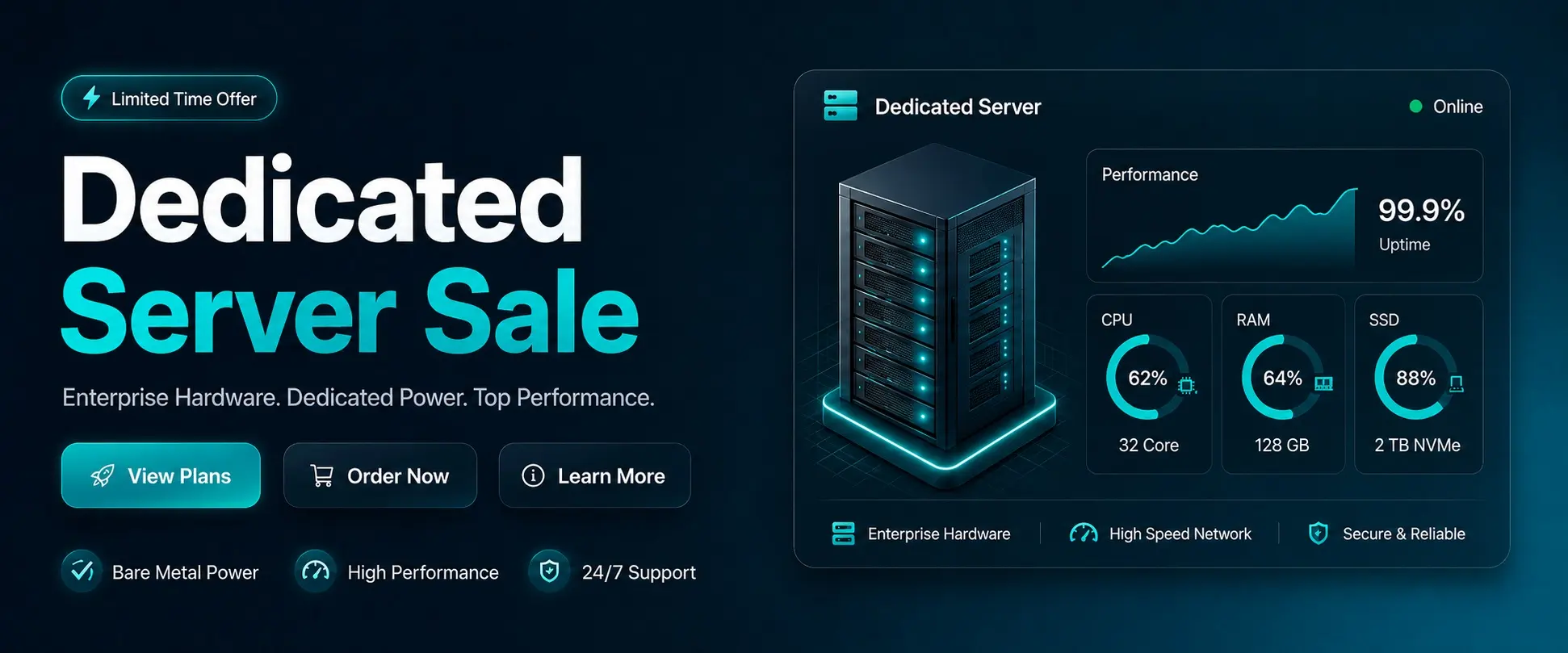Click the Secure & Reliable shield icon
Viewport: 1568px width, 653px height.
pyautogui.click(x=1319, y=534)
